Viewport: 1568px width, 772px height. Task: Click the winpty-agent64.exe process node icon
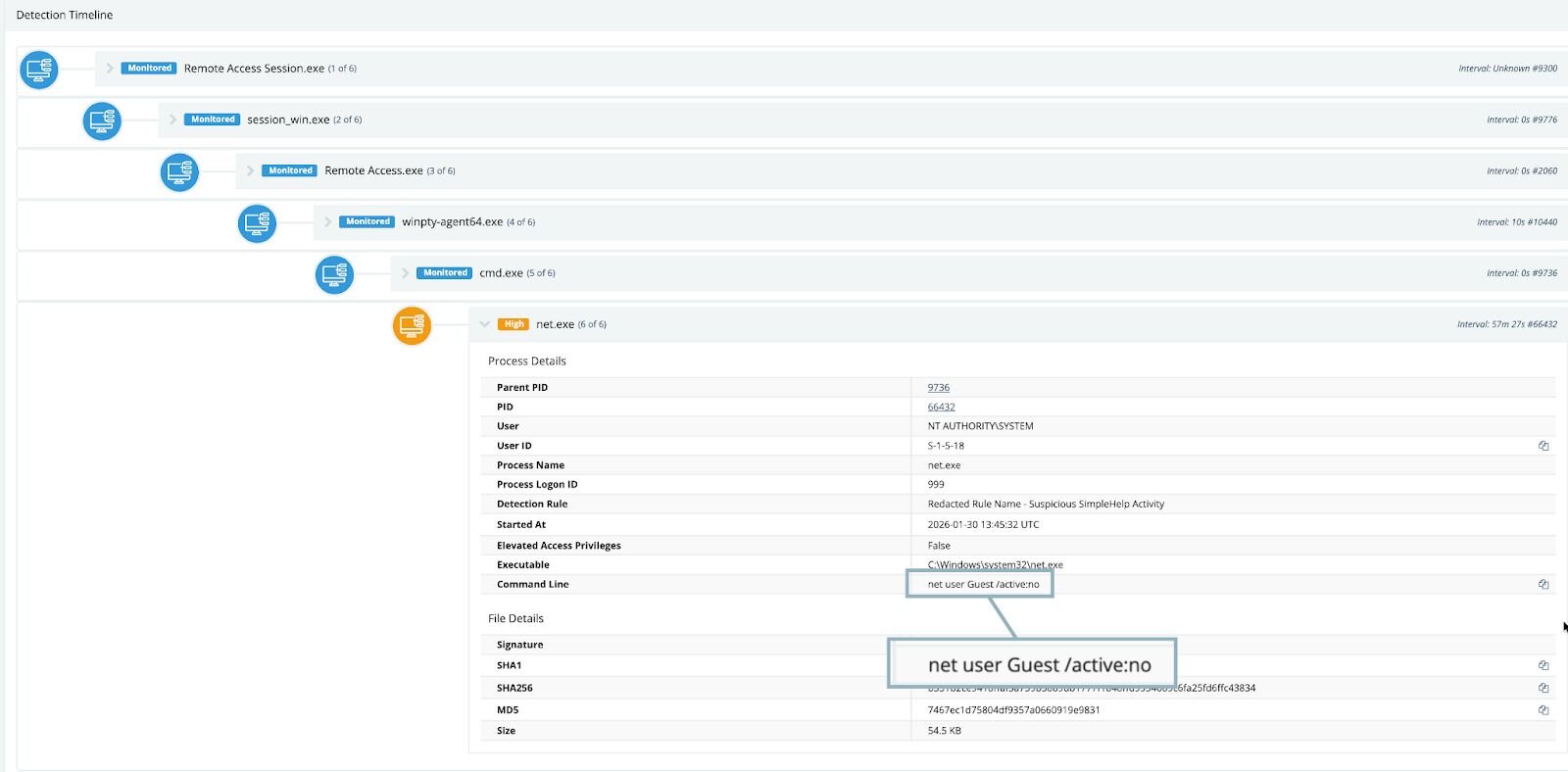[x=257, y=223]
